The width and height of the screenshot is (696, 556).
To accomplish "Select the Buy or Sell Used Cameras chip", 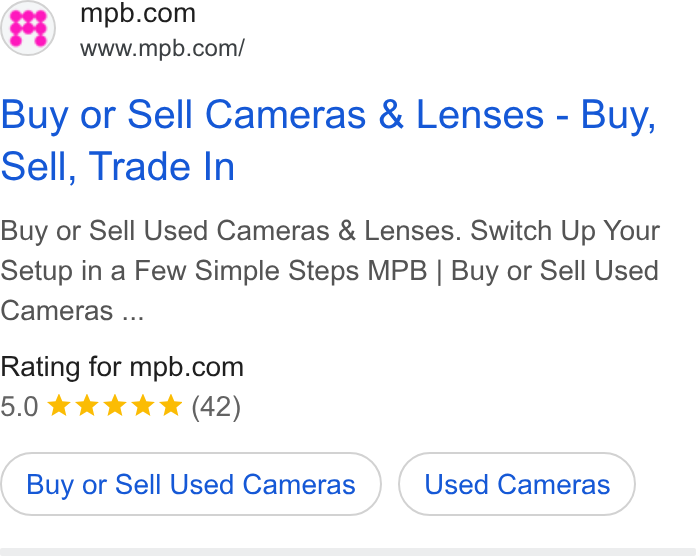I will [x=191, y=484].
